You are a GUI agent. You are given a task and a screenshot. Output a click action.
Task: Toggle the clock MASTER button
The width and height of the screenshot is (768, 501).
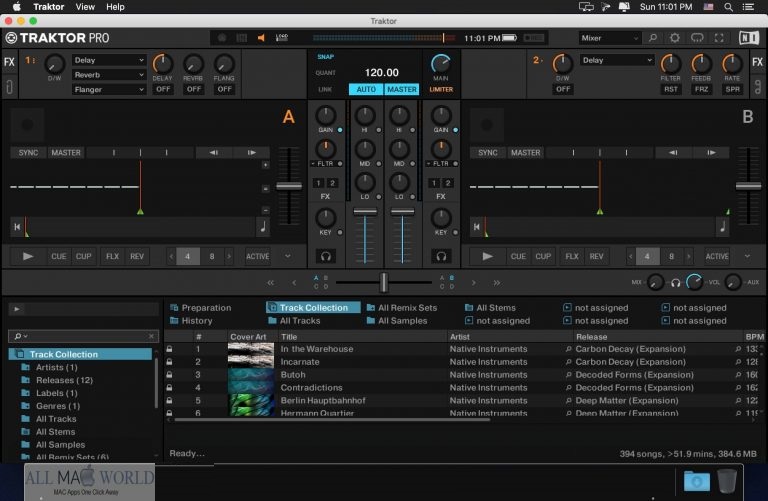click(x=402, y=90)
